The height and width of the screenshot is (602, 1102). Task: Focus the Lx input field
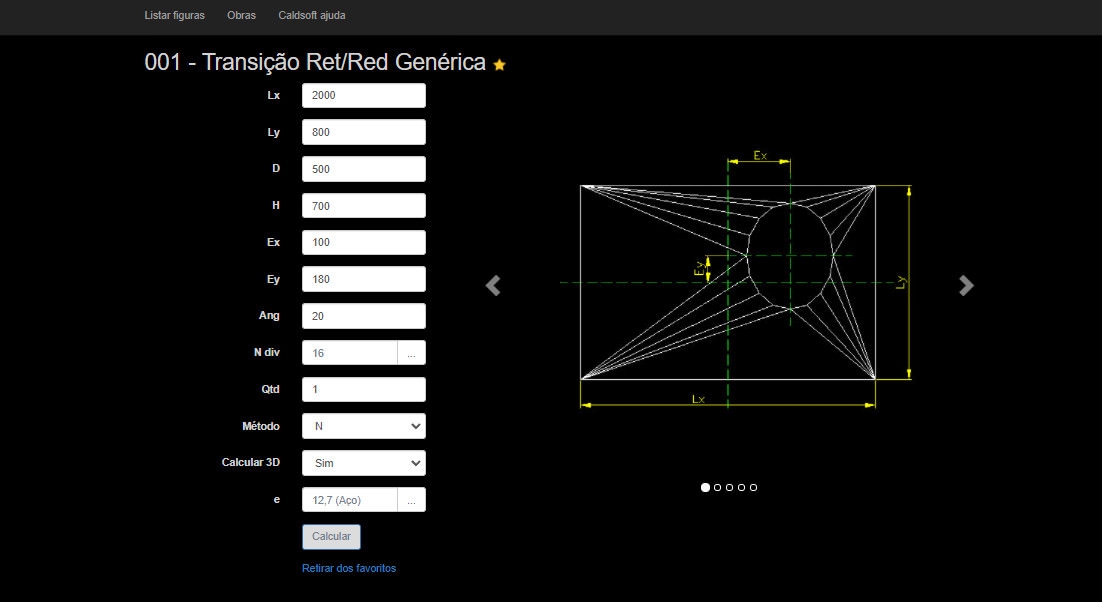pos(363,96)
